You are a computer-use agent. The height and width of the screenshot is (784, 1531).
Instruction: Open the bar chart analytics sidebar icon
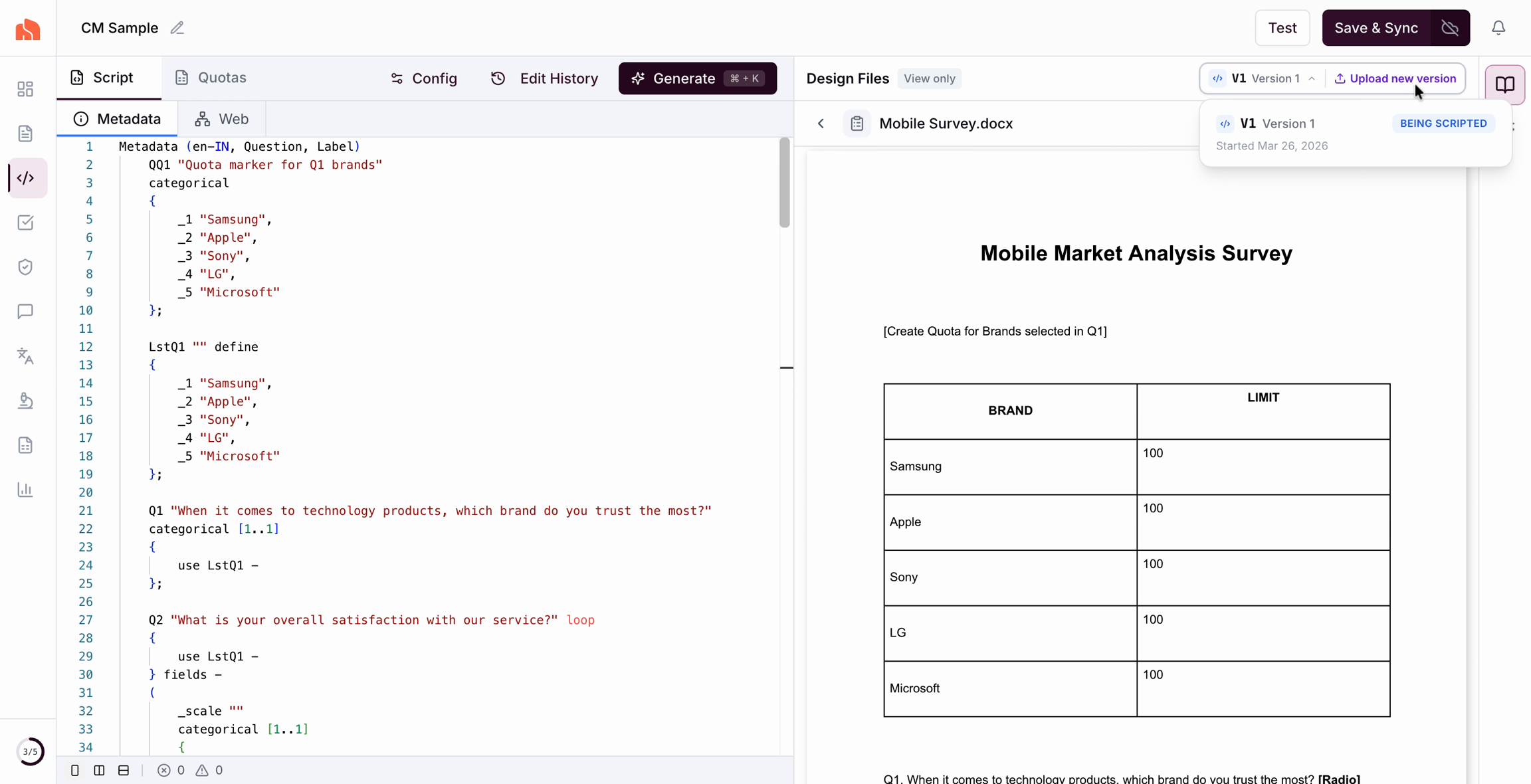tap(25, 490)
